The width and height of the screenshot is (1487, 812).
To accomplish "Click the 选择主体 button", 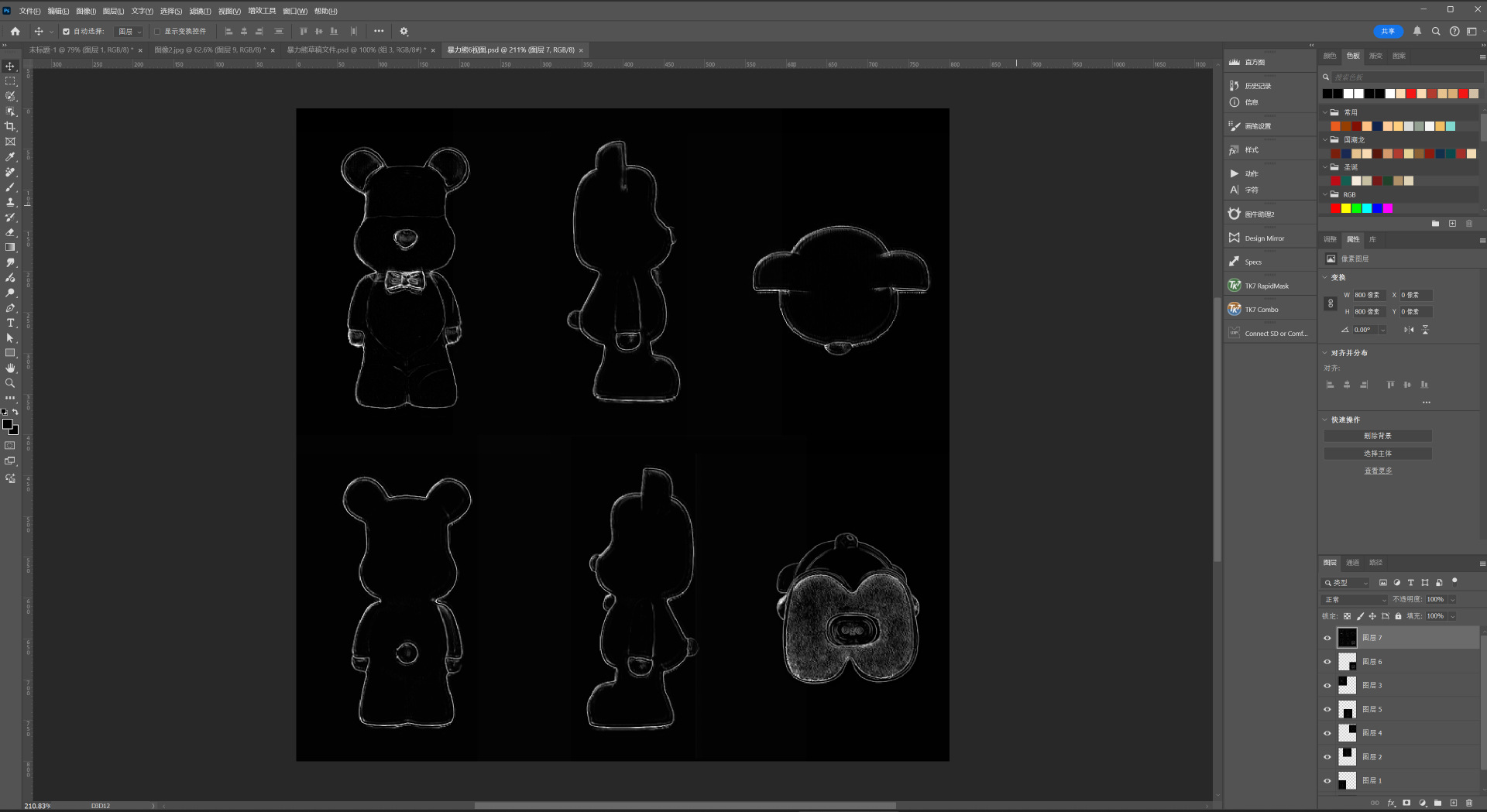I will pos(1377,454).
